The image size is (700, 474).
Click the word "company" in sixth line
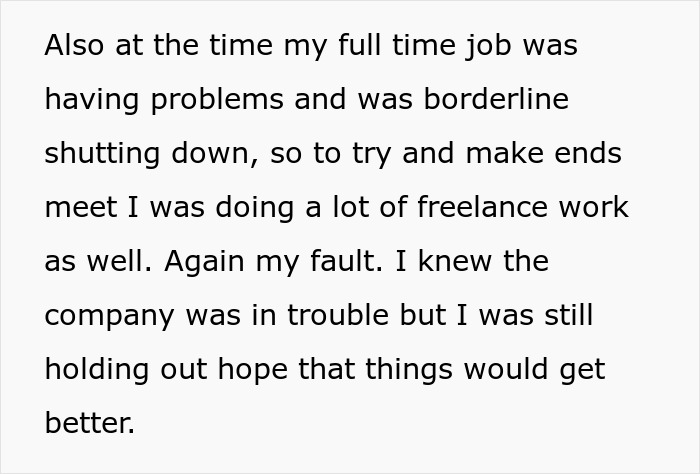tap(110, 316)
